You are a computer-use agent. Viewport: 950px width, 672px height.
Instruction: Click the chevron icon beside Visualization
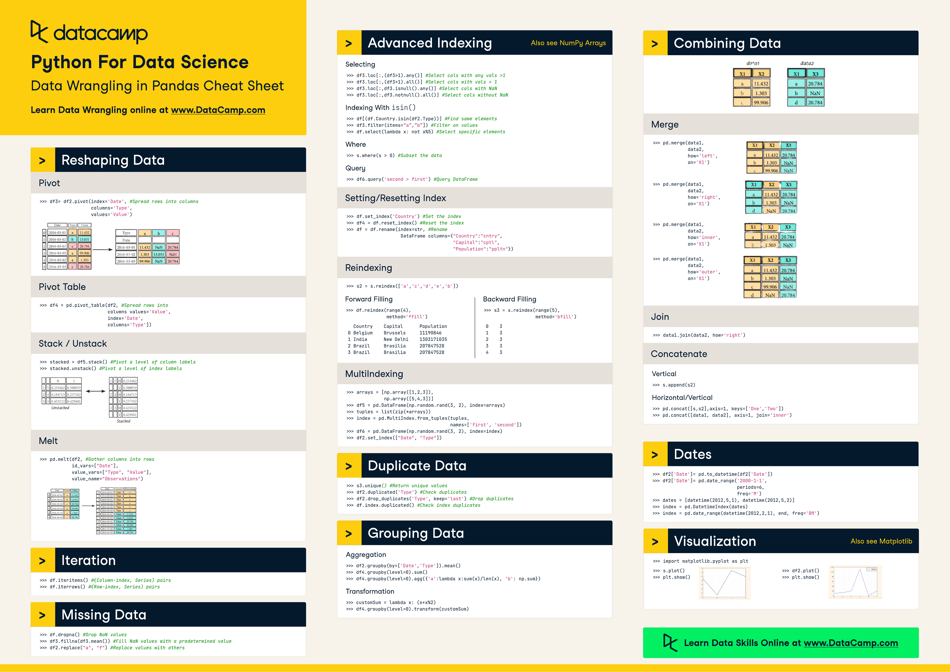click(655, 541)
